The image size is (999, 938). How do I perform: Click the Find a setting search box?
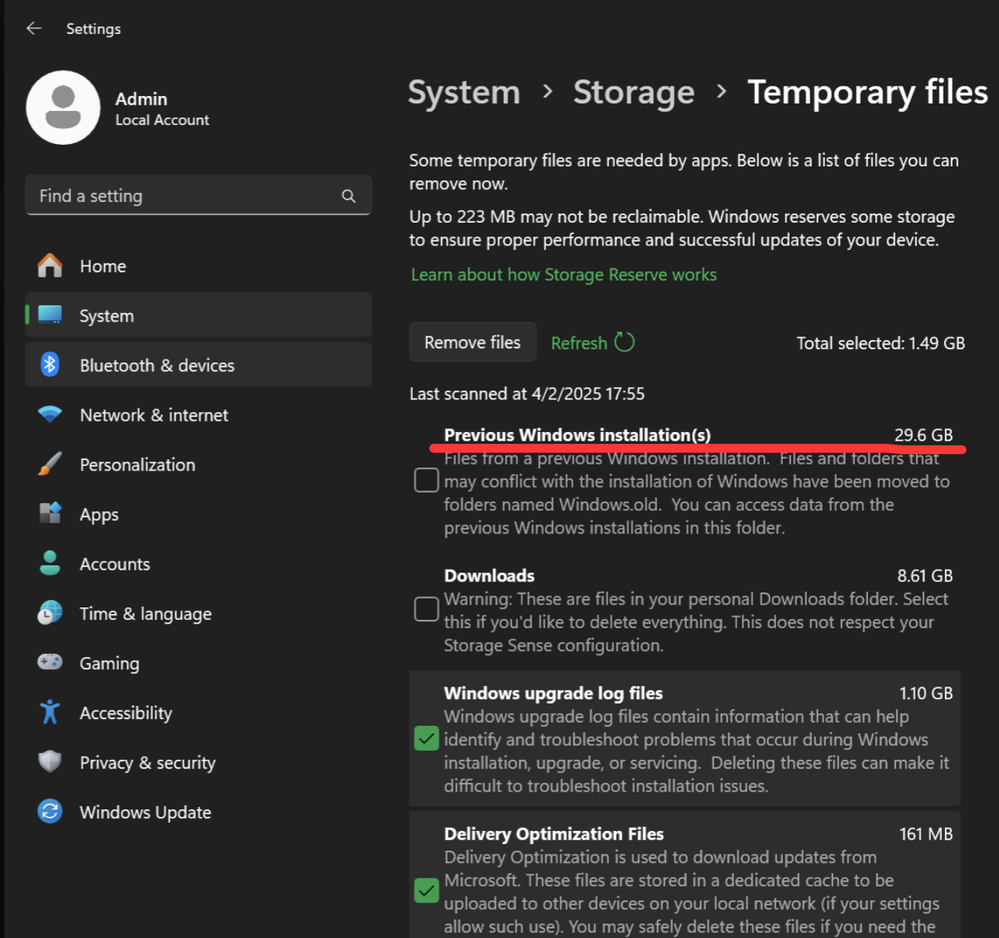[x=185, y=196]
